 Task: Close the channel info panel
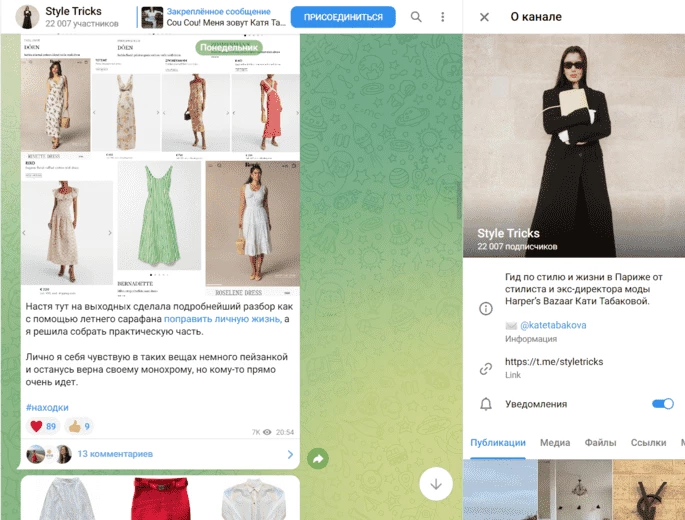point(484,17)
